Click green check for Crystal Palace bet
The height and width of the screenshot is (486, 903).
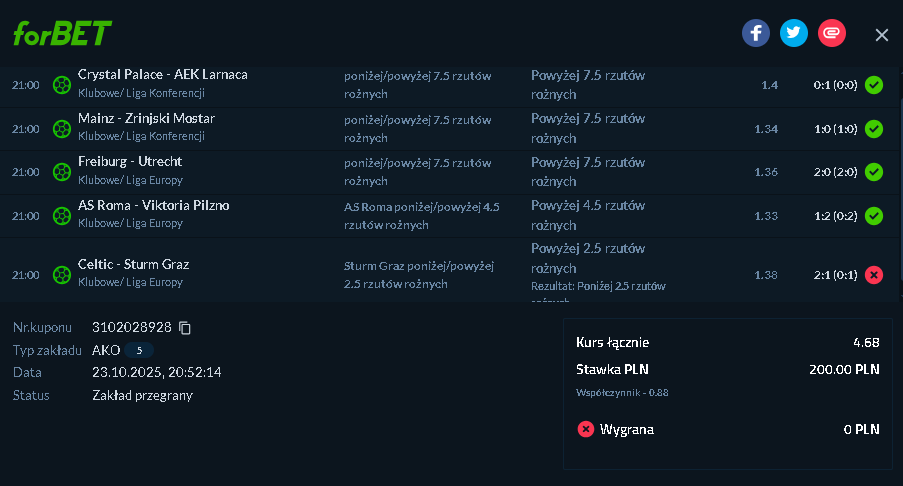pos(874,85)
